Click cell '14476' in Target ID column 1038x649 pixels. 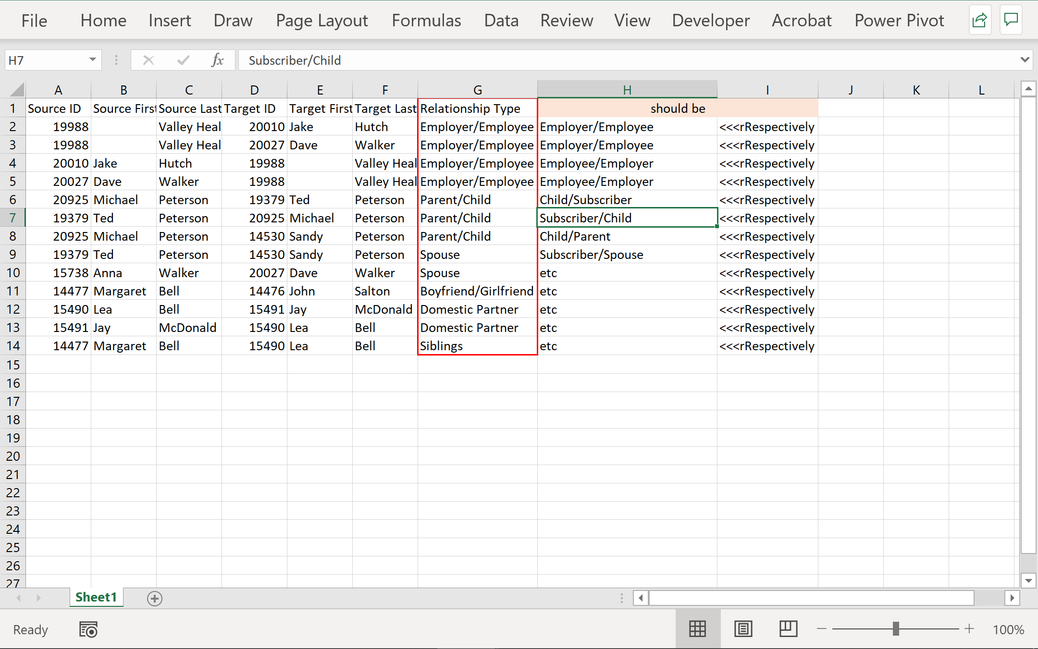(x=254, y=291)
